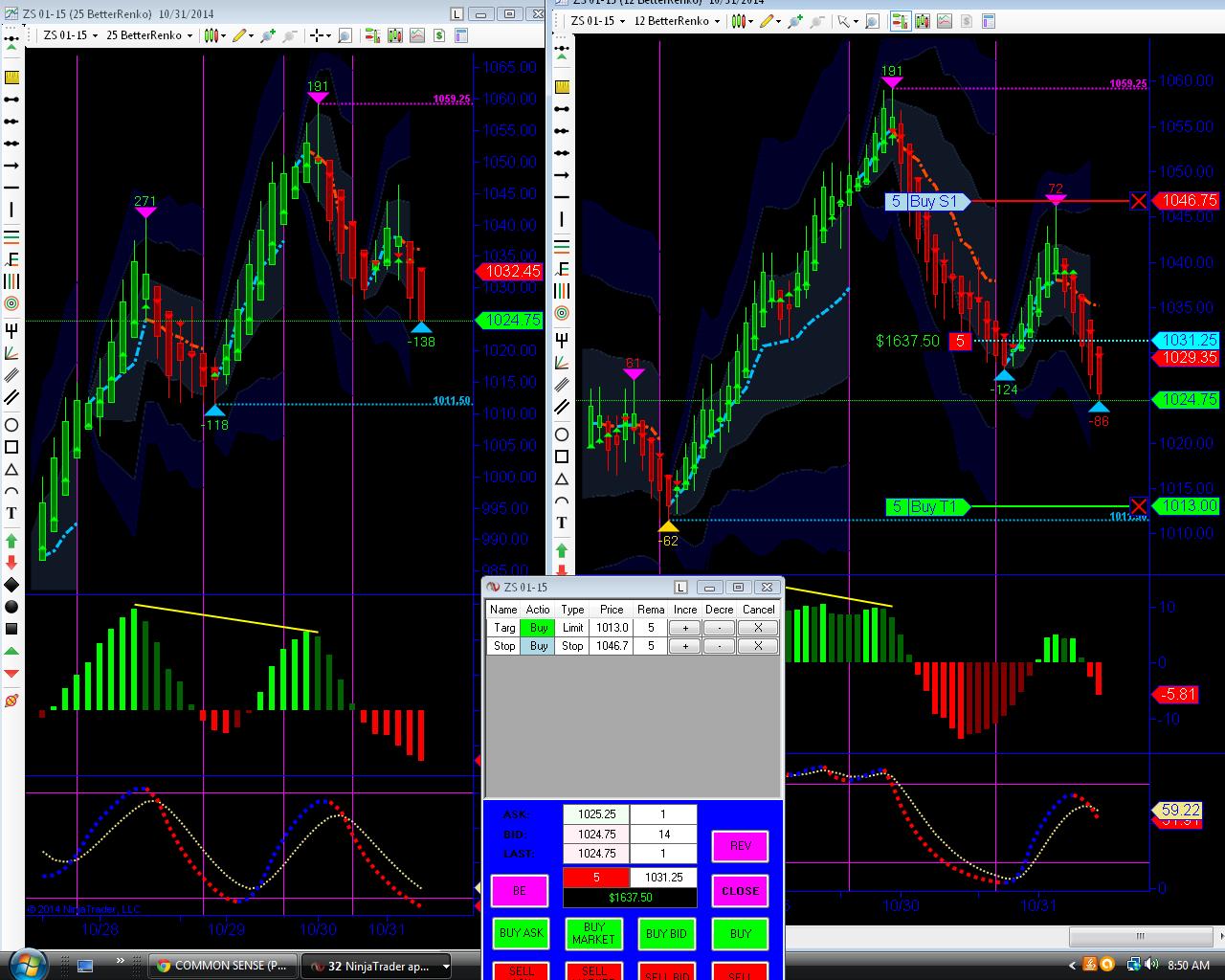Viewport: 1225px width, 980px height.
Task: Open instrument dropdown ZS 01-15 in 25 BetterRenko chart
Action: 70,35
